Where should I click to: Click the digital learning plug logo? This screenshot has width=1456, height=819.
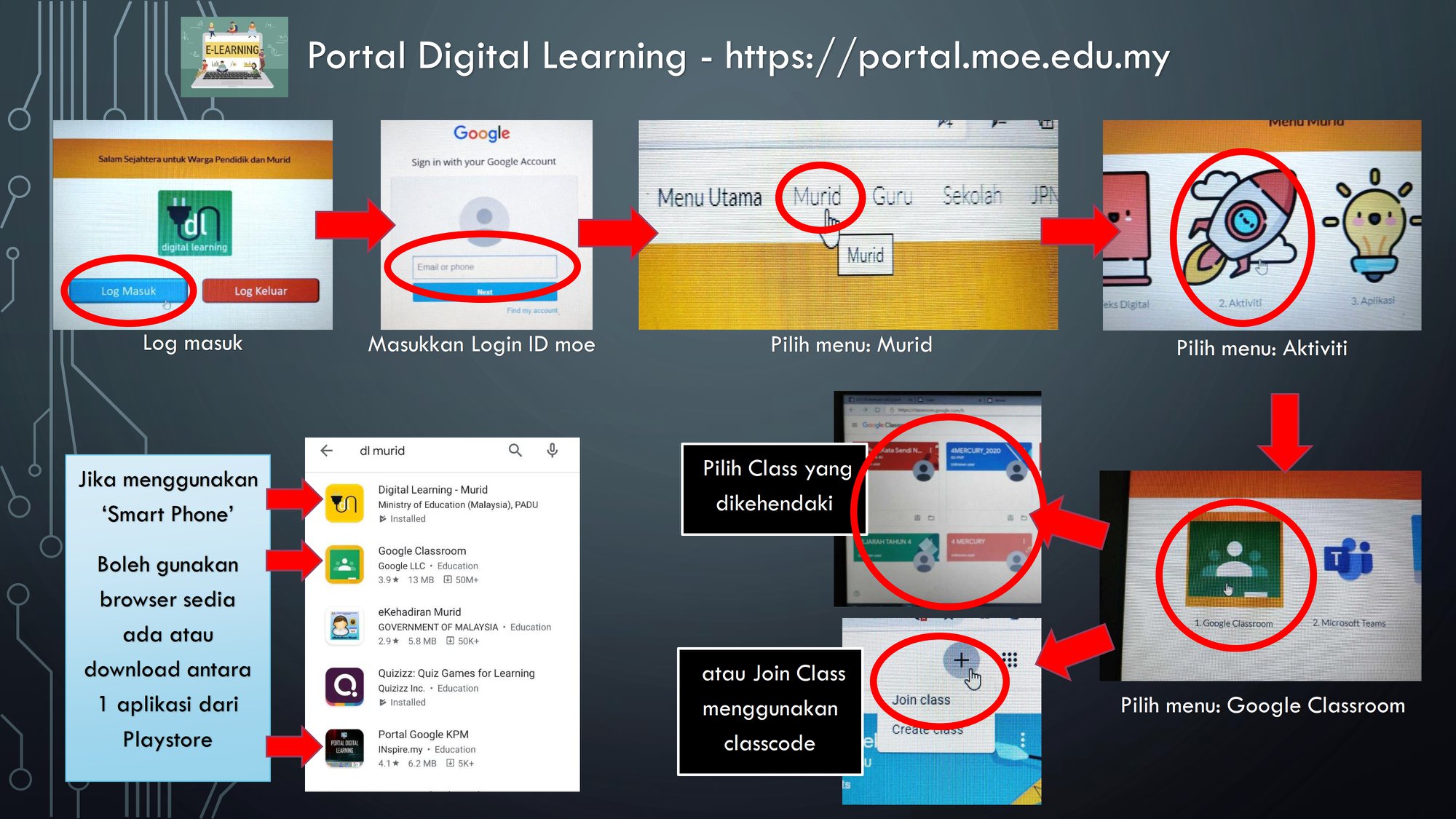[x=195, y=223]
